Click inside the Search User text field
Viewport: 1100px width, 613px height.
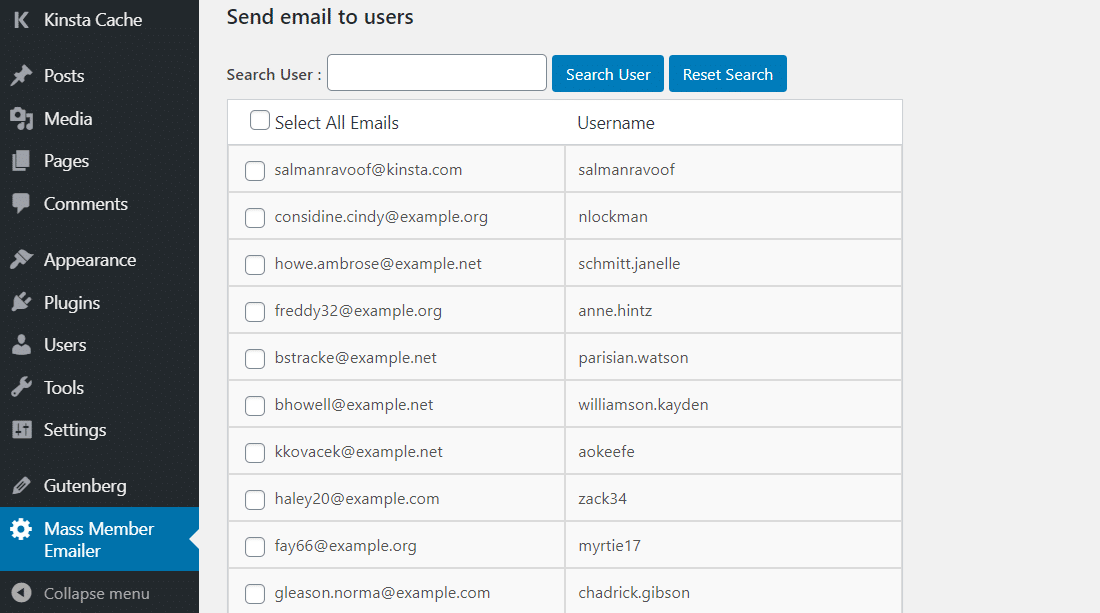tap(436, 73)
